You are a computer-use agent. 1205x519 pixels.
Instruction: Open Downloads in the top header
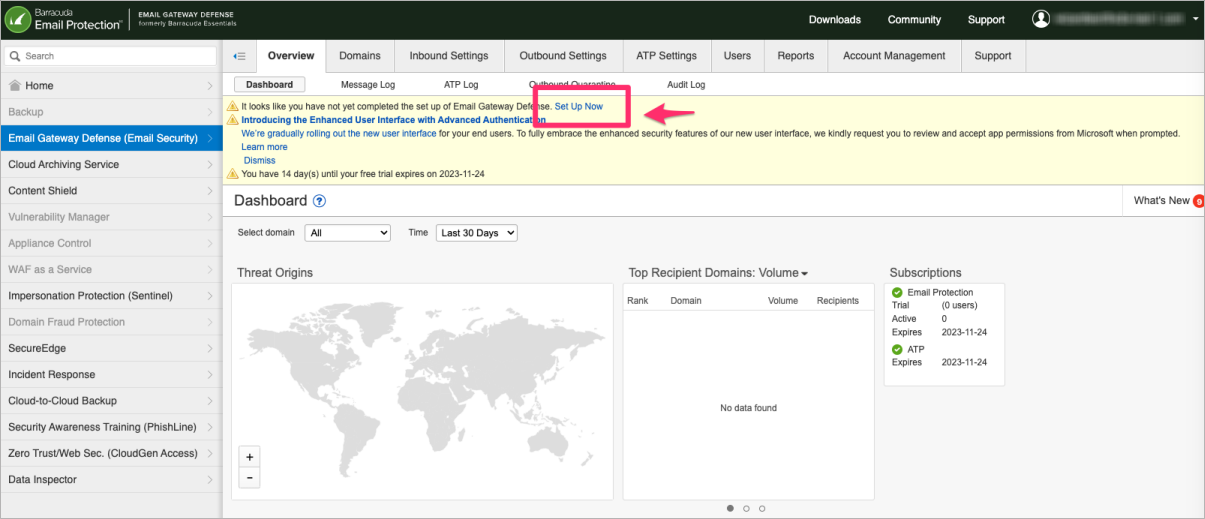point(835,20)
